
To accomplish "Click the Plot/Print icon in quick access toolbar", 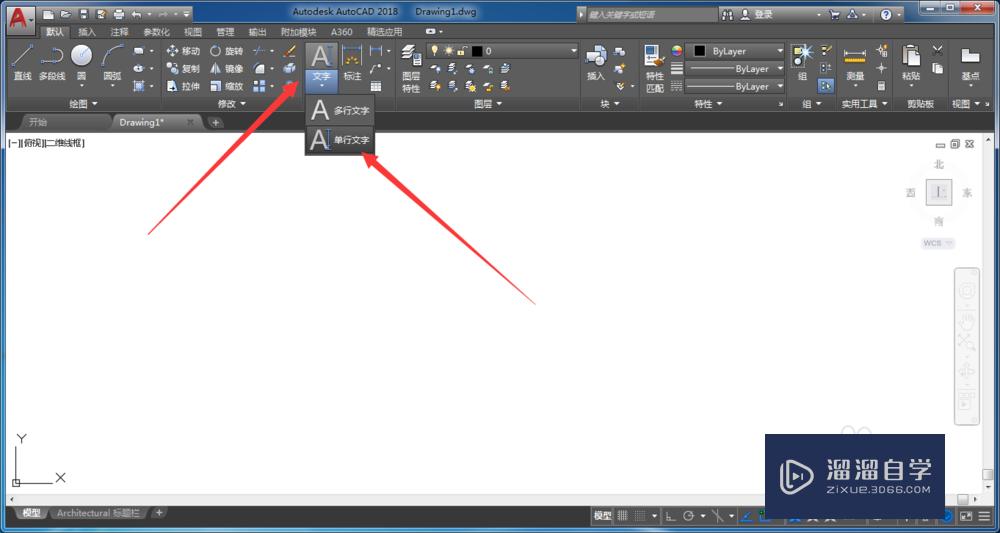I will click(119, 14).
